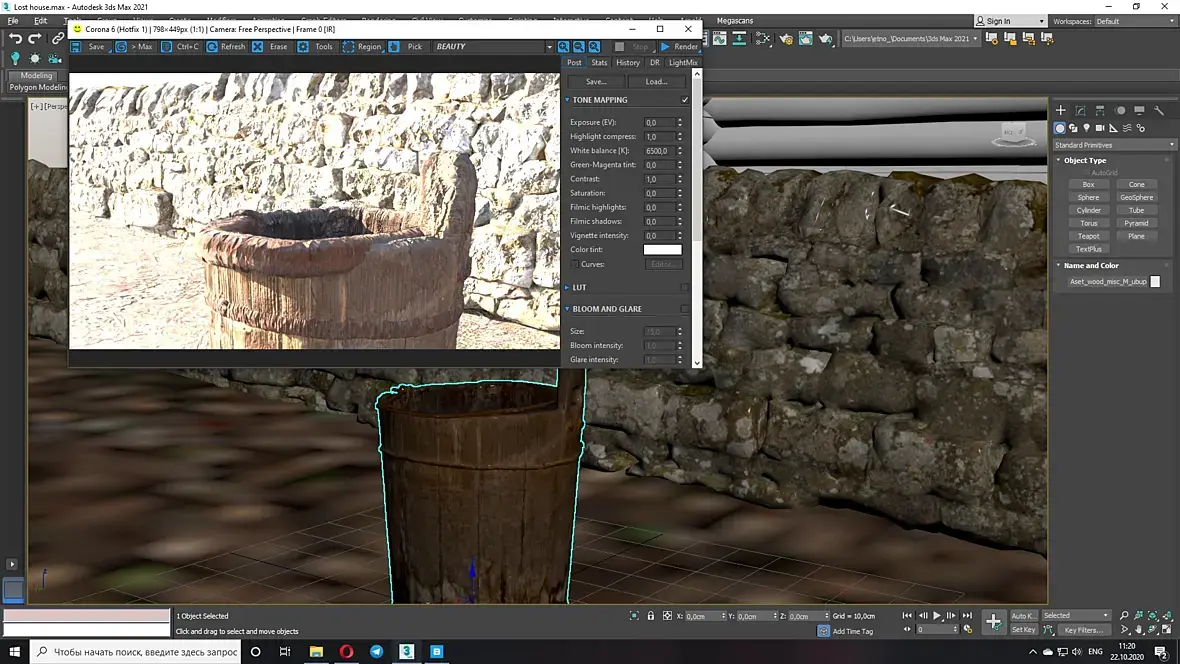Start rendering with the Render button

[679, 47]
